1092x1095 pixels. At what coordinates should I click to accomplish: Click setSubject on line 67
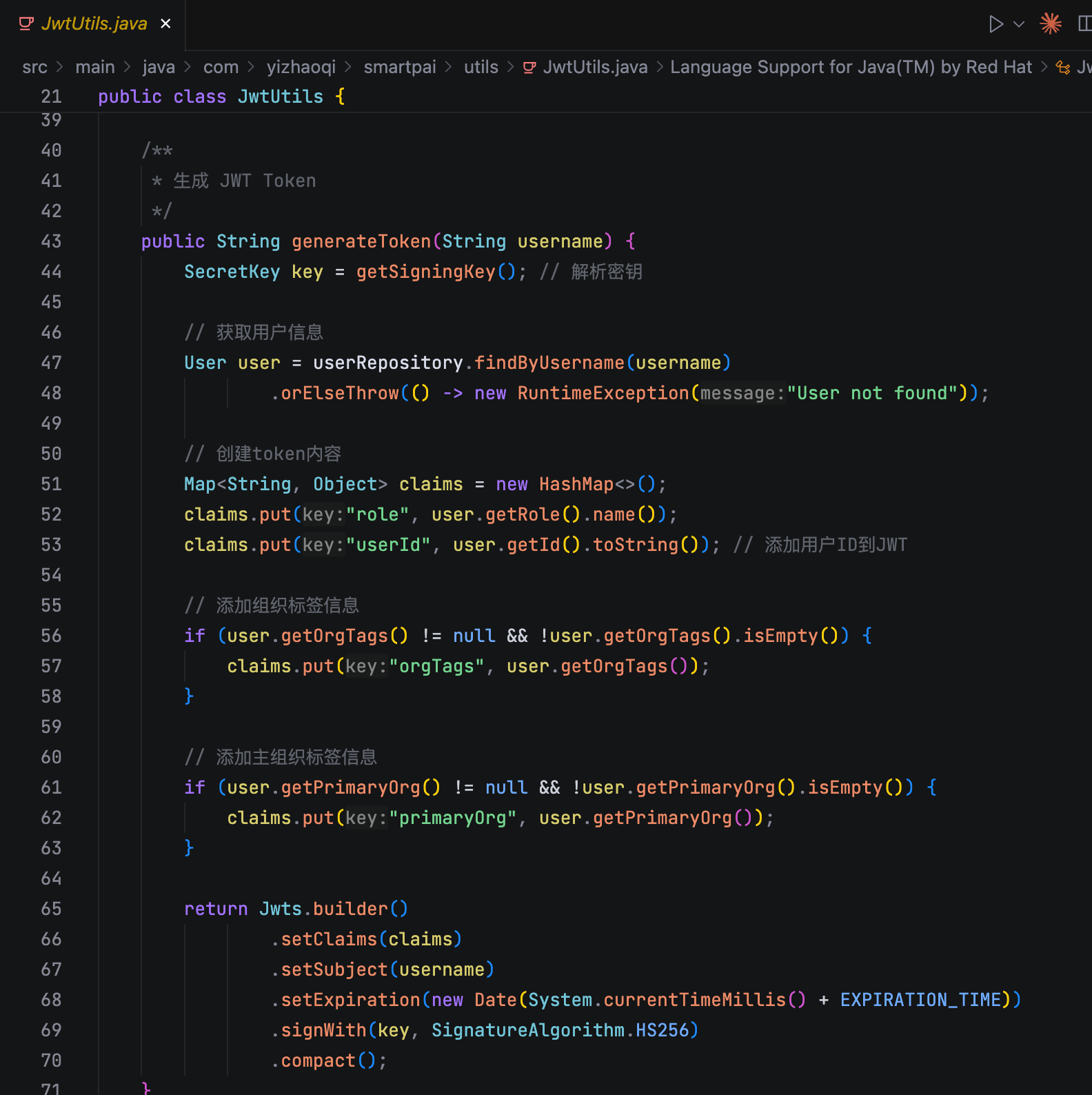click(x=334, y=970)
